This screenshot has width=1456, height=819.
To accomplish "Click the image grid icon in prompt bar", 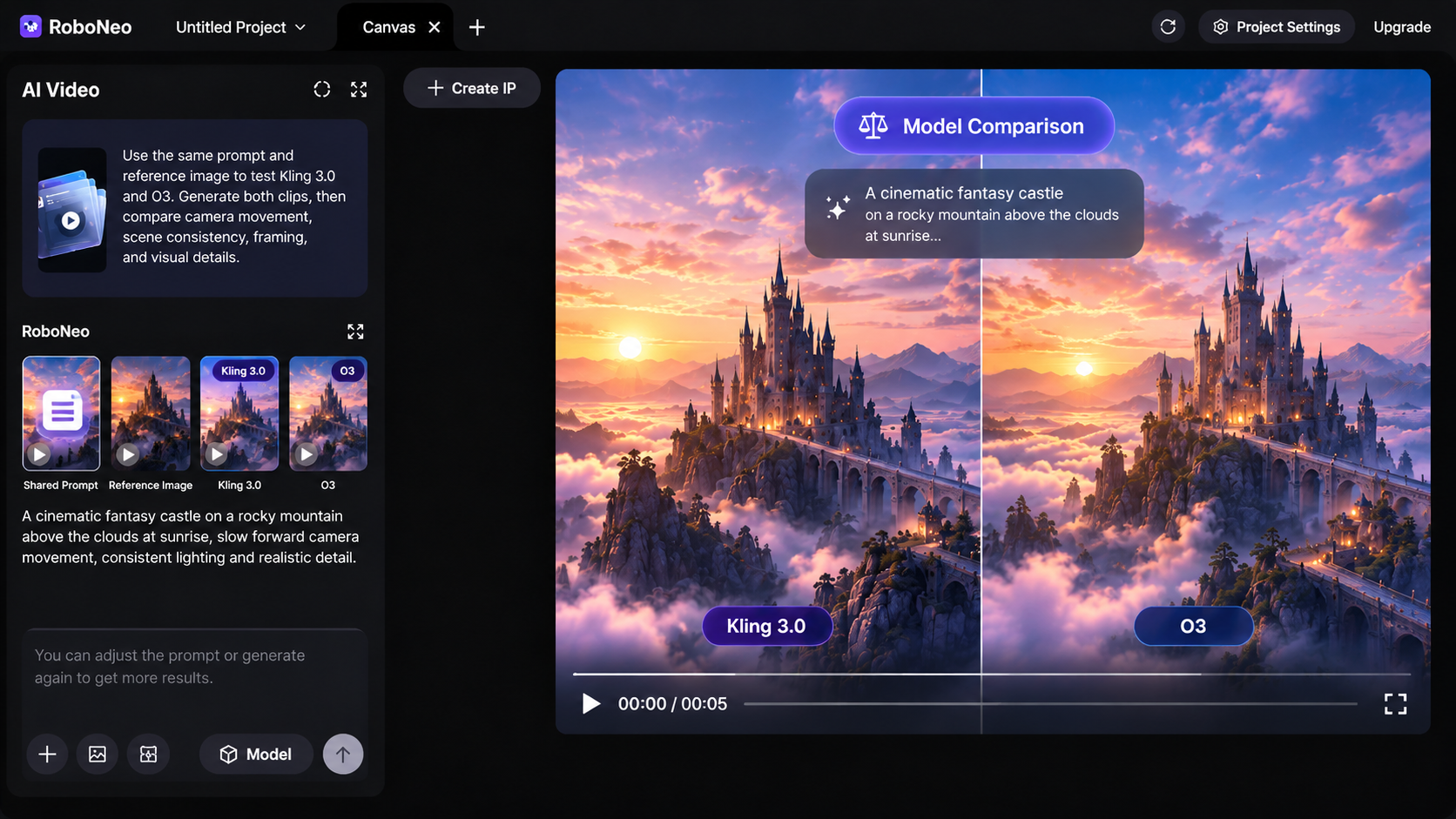I will (x=149, y=755).
